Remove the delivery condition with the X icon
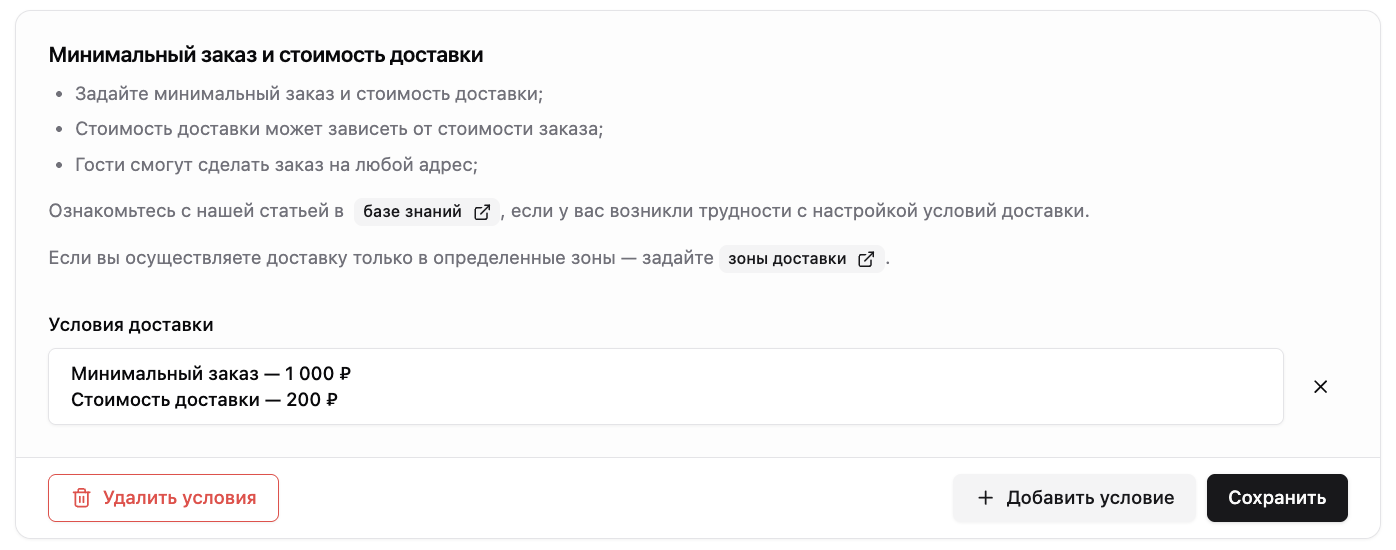Viewport: 1396px width, 550px height. tap(1320, 387)
